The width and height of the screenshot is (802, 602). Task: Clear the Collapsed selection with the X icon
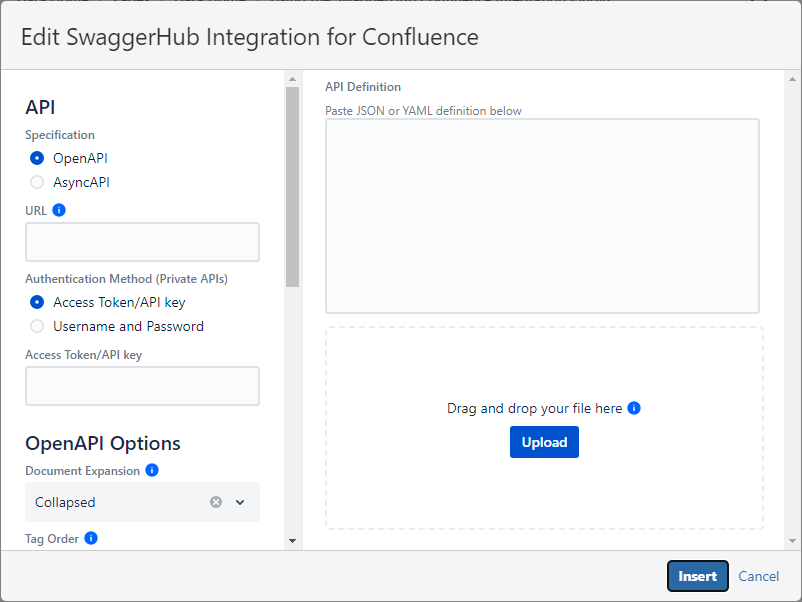coord(216,502)
